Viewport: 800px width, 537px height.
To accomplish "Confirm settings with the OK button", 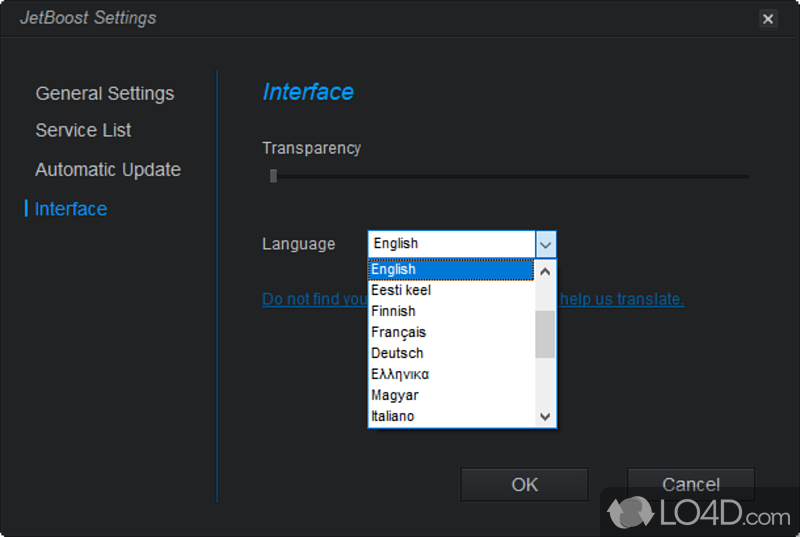I will pos(524,485).
